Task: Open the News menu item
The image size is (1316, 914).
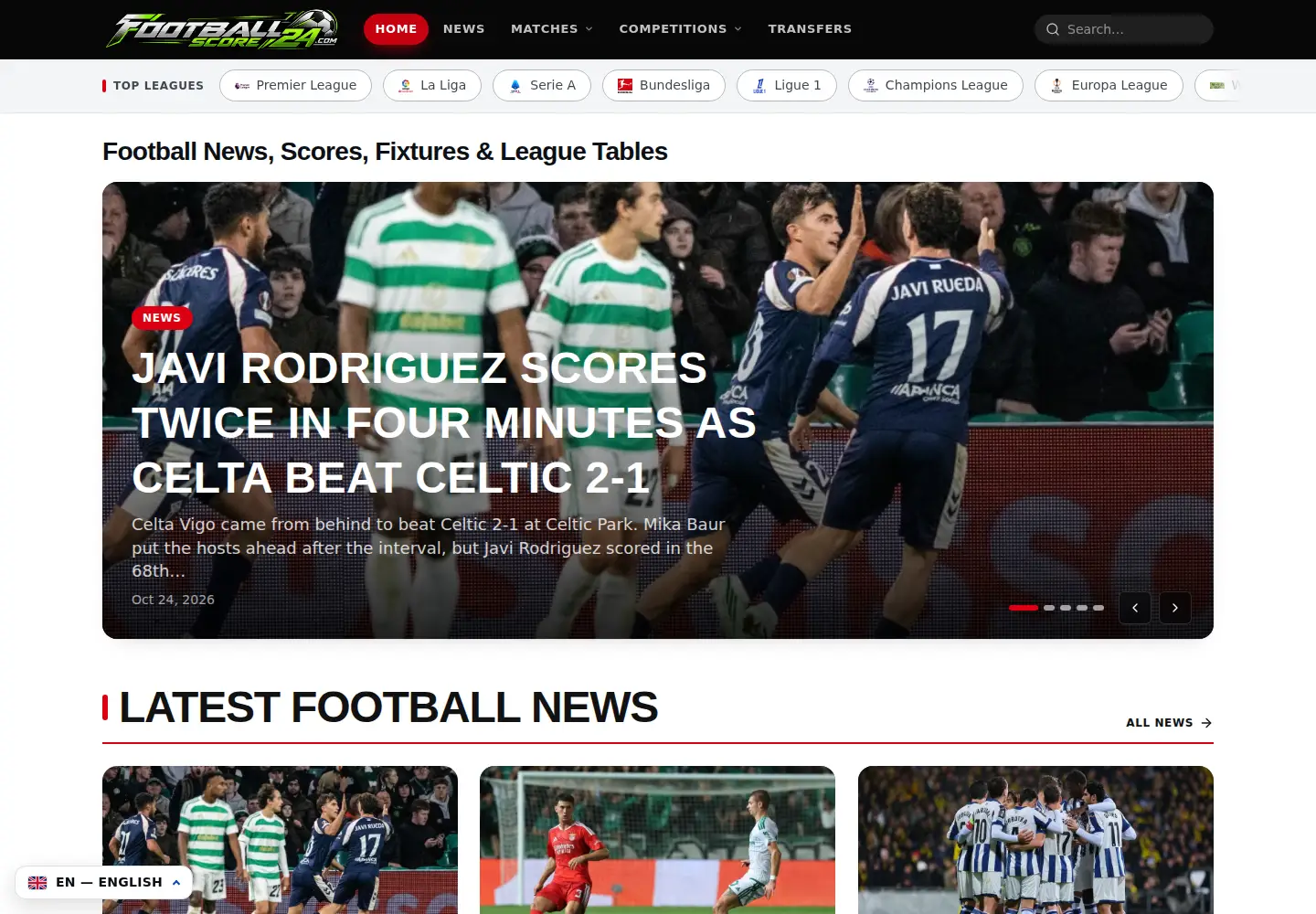Action: coord(464,29)
